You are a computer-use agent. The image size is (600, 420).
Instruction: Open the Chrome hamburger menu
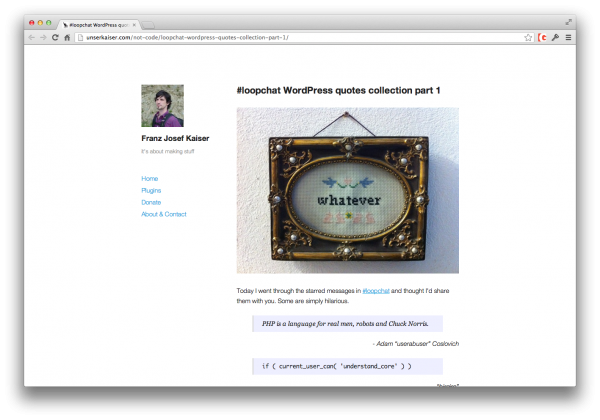tap(568, 37)
